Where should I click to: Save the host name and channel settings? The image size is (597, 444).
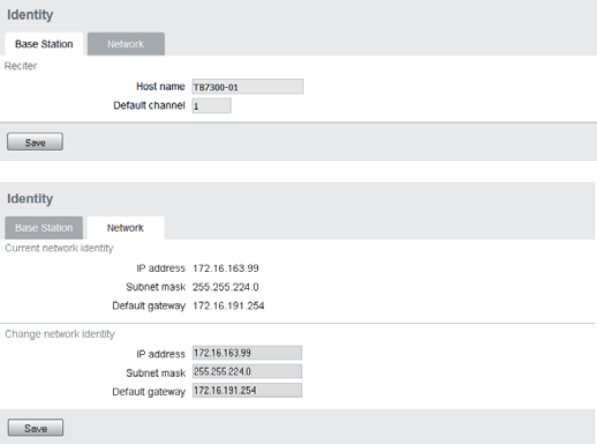[35, 142]
